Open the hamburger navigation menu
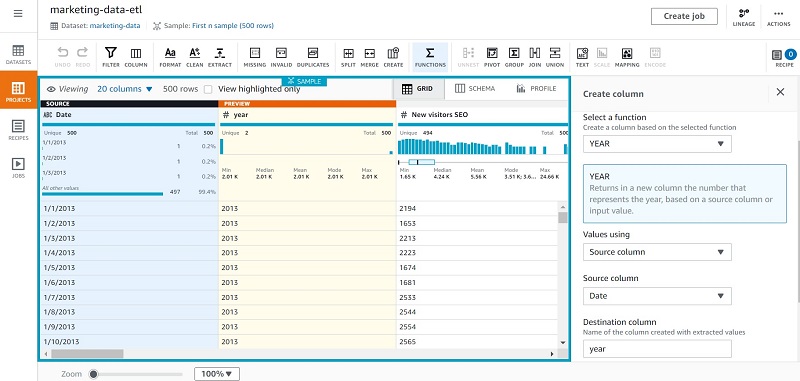 click(18, 14)
